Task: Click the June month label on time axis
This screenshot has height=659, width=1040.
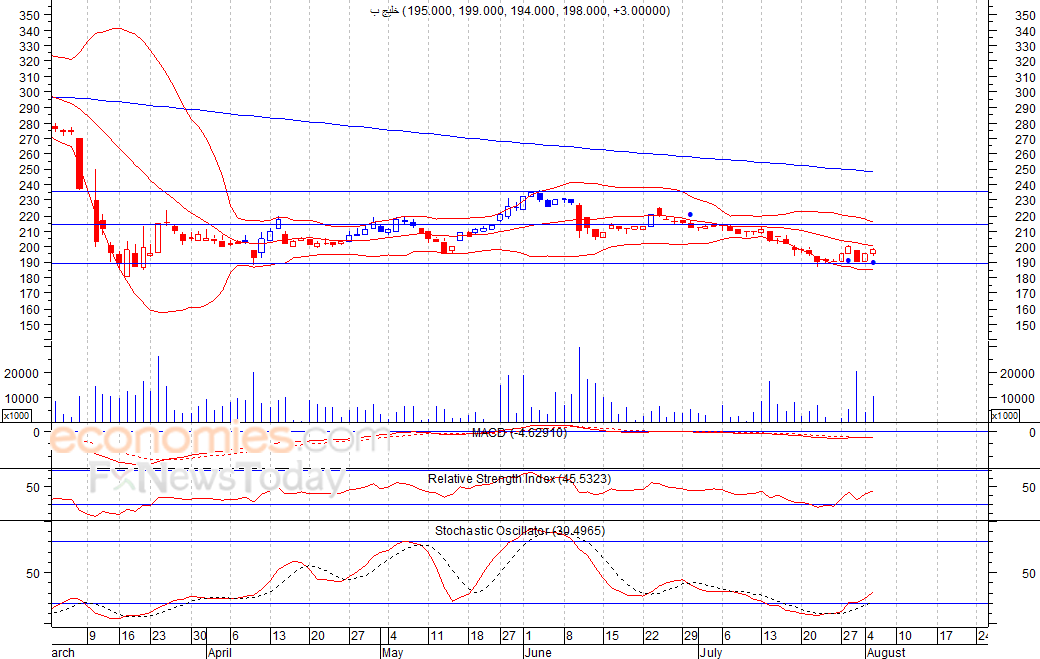Action: point(538,653)
